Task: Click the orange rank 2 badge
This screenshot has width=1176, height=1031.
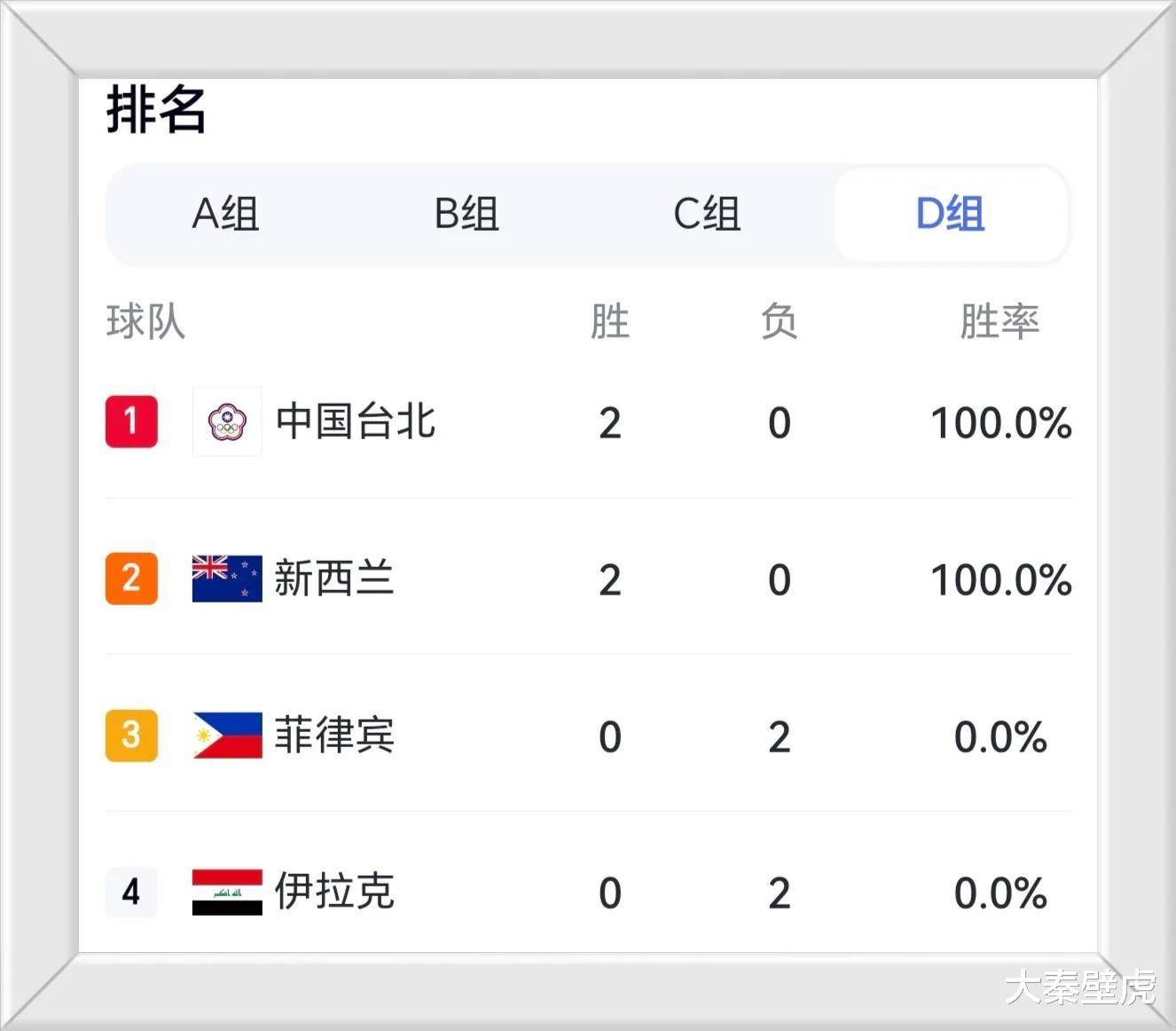Action: tap(131, 578)
